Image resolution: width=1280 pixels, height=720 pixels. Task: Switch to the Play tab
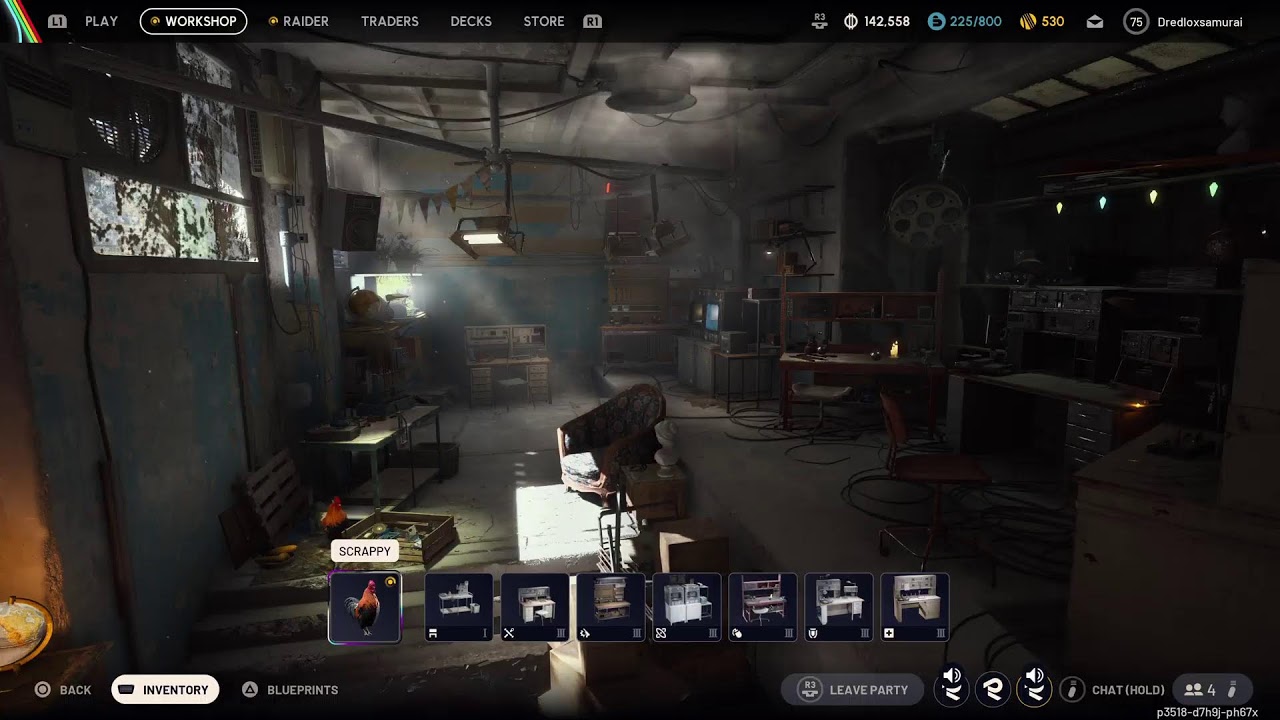[x=101, y=21]
